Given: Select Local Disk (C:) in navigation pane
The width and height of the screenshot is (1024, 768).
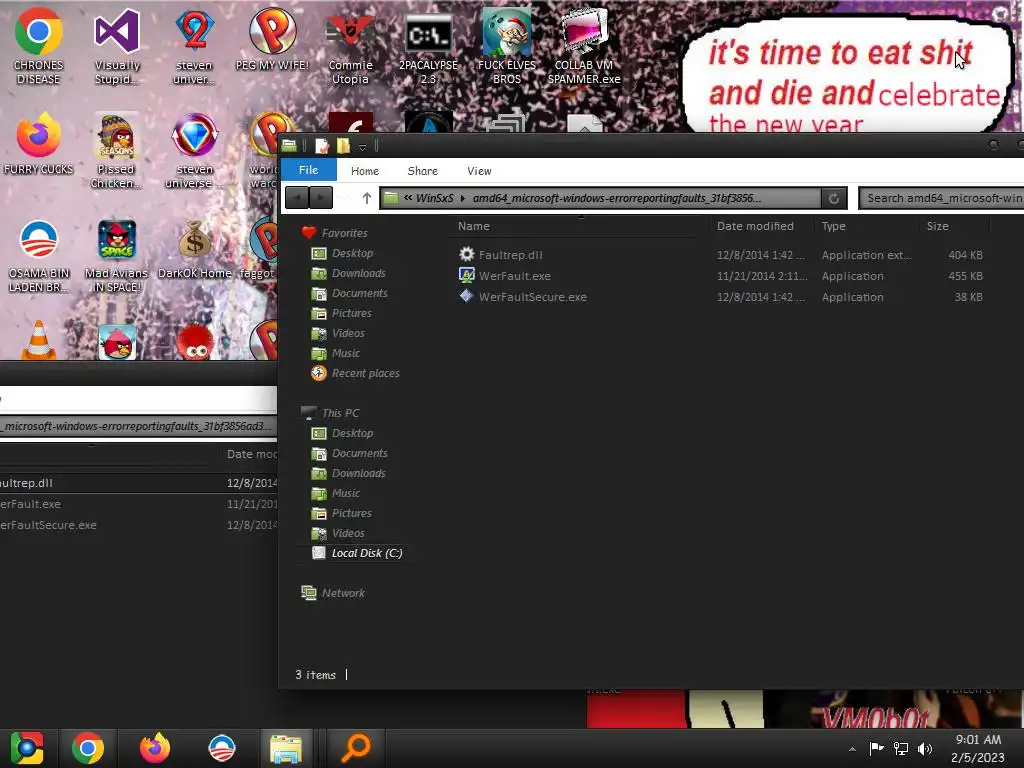Looking at the screenshot, I should point(366,553).
